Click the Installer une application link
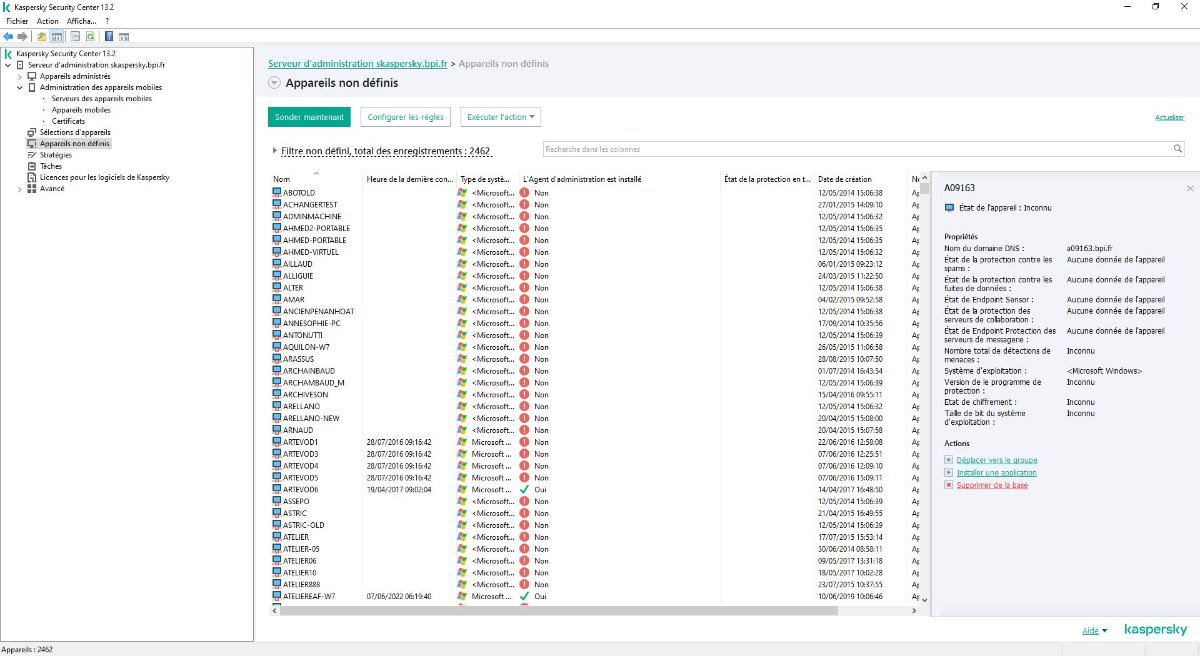 pos(996,472)
